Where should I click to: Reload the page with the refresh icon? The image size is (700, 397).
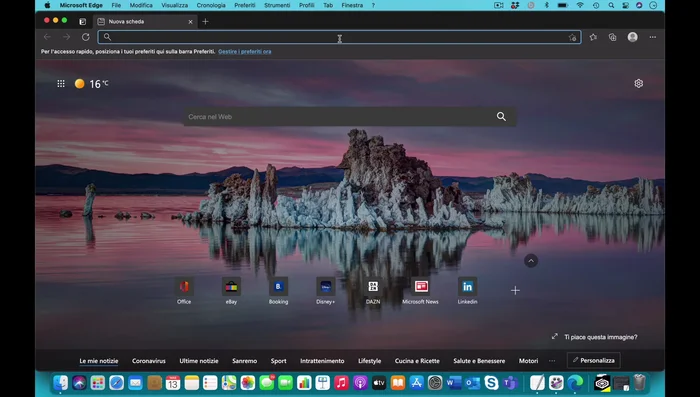(x=86, y=37)
